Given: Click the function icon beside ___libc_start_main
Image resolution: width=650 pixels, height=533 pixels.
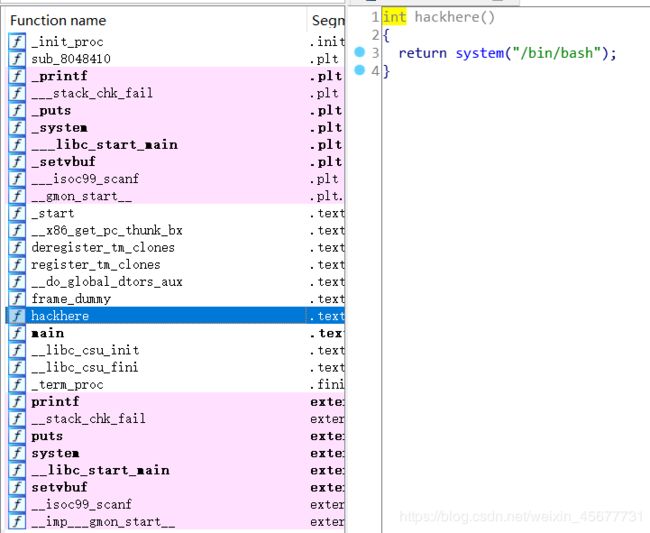Looking at the screenshot, I should coord(17,144).
